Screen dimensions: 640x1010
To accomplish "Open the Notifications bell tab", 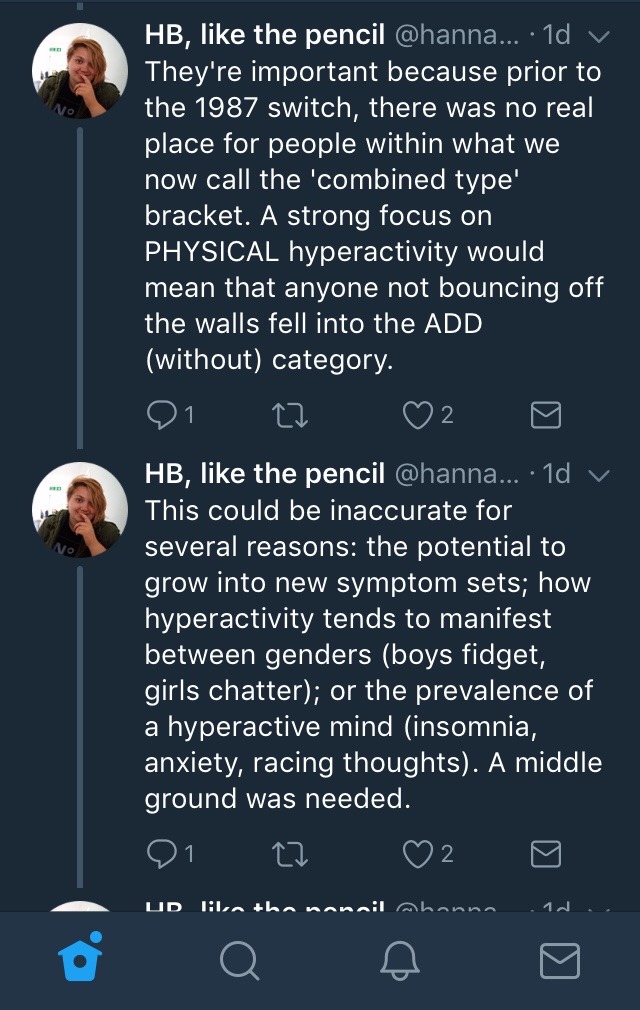I will [399, 961].
